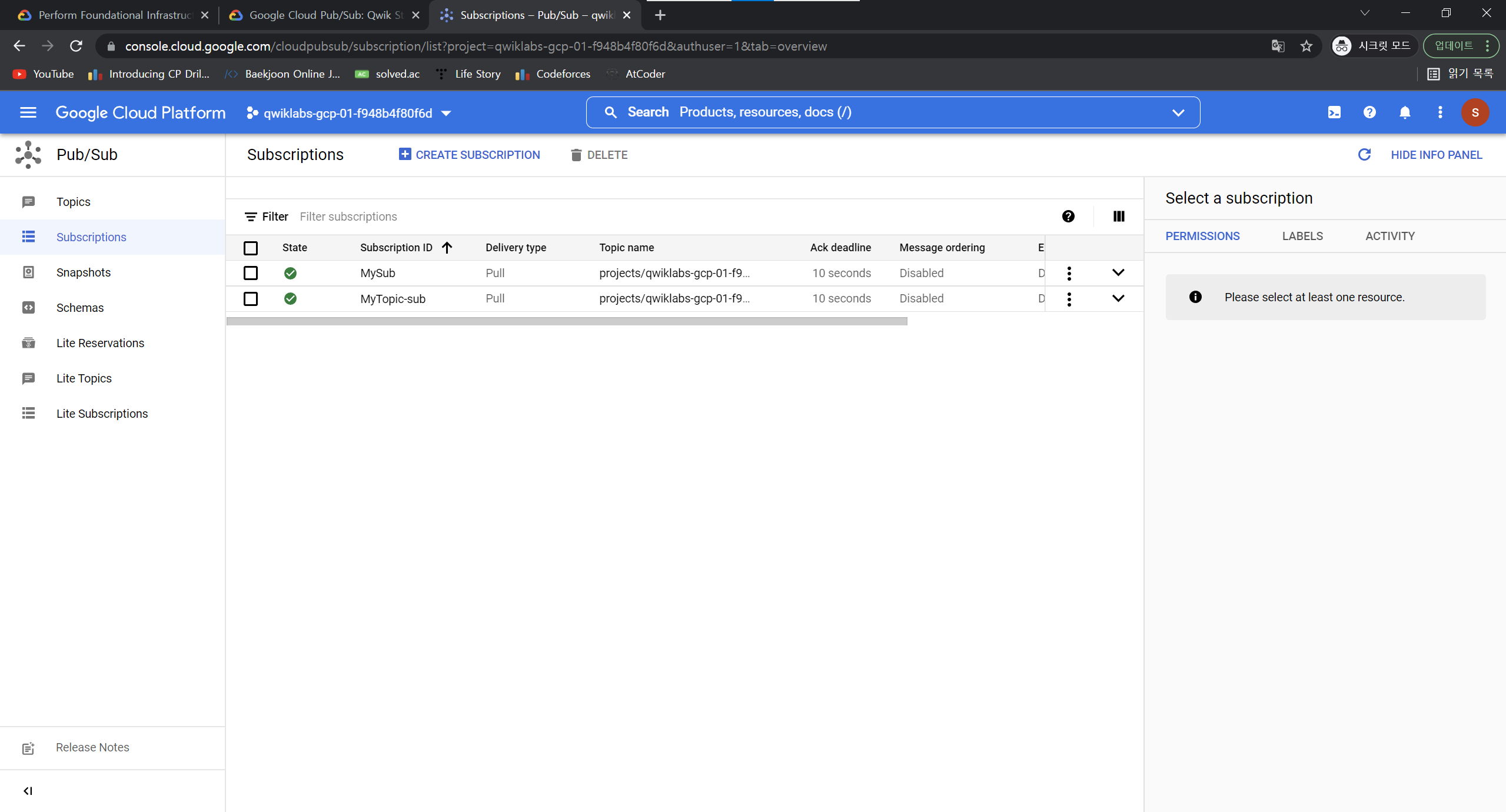
Task: Open Topics in the sidebar
Action: click(x=112, y=202)
